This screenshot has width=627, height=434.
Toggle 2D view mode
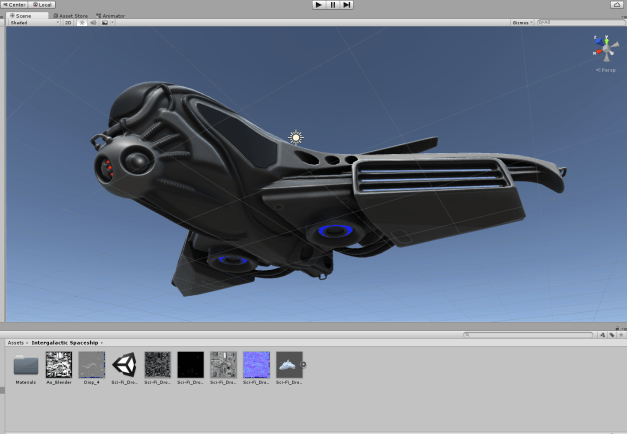click(x=69, y=22)
